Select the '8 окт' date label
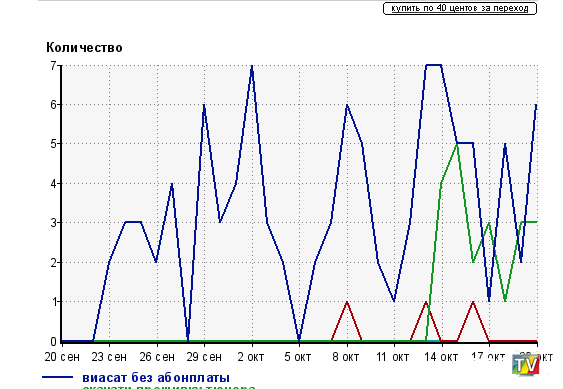This screenshot has height=389, width=563. click(x=345, y=357)
